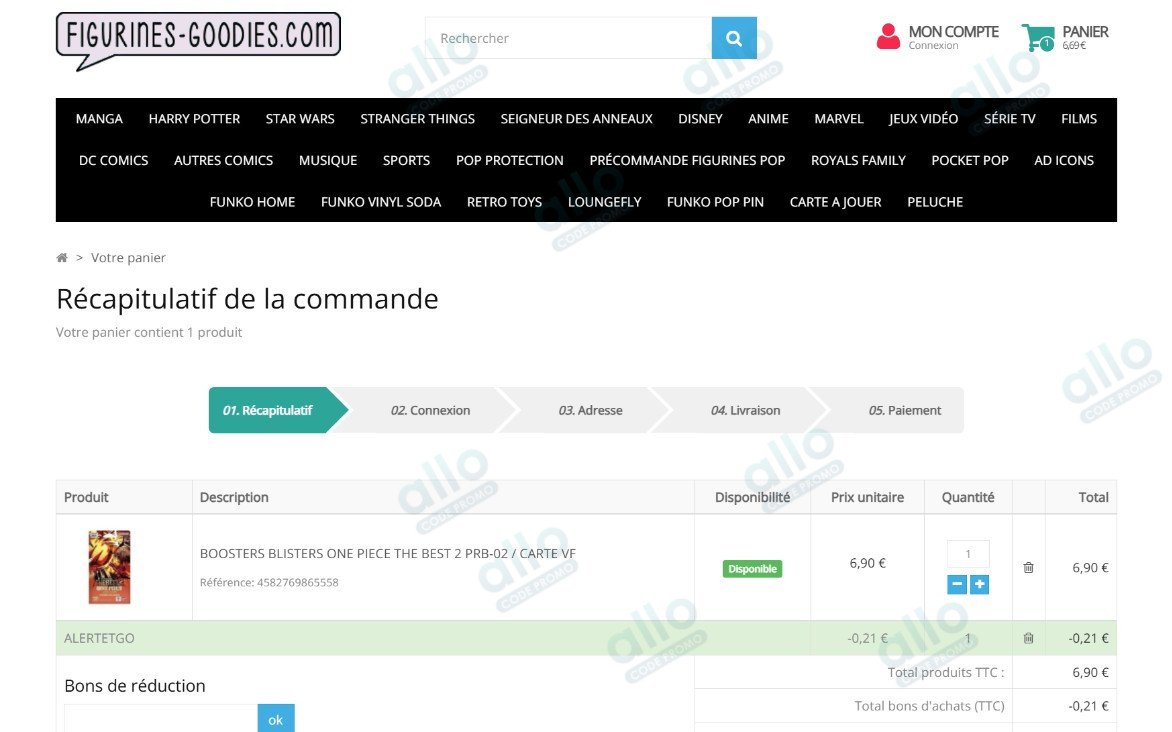Click the Disponible availability badge
1172x732 pixels.
coord(752,569)
